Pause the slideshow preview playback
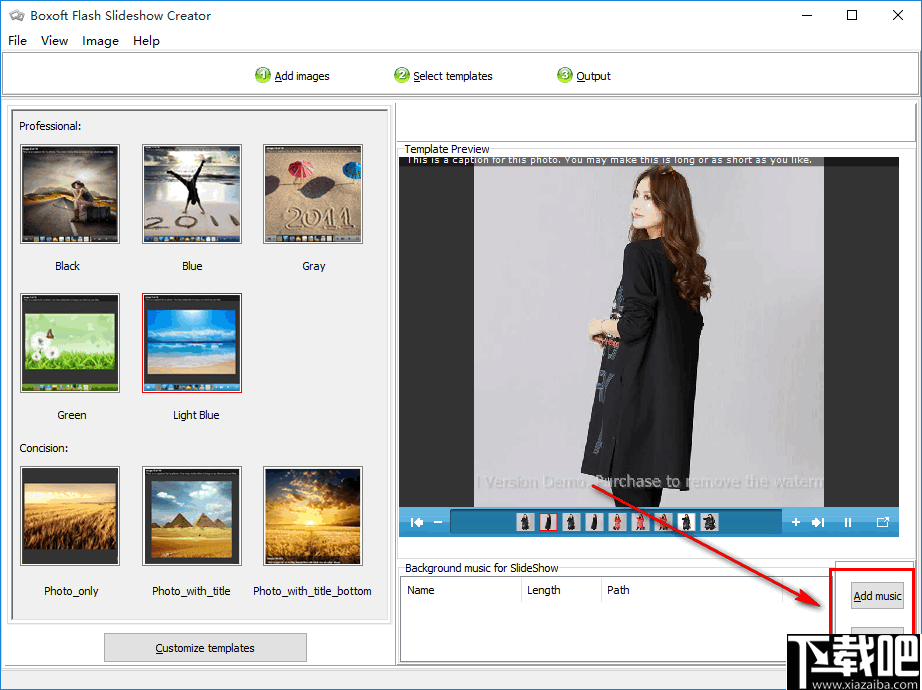 coord(848,522)
